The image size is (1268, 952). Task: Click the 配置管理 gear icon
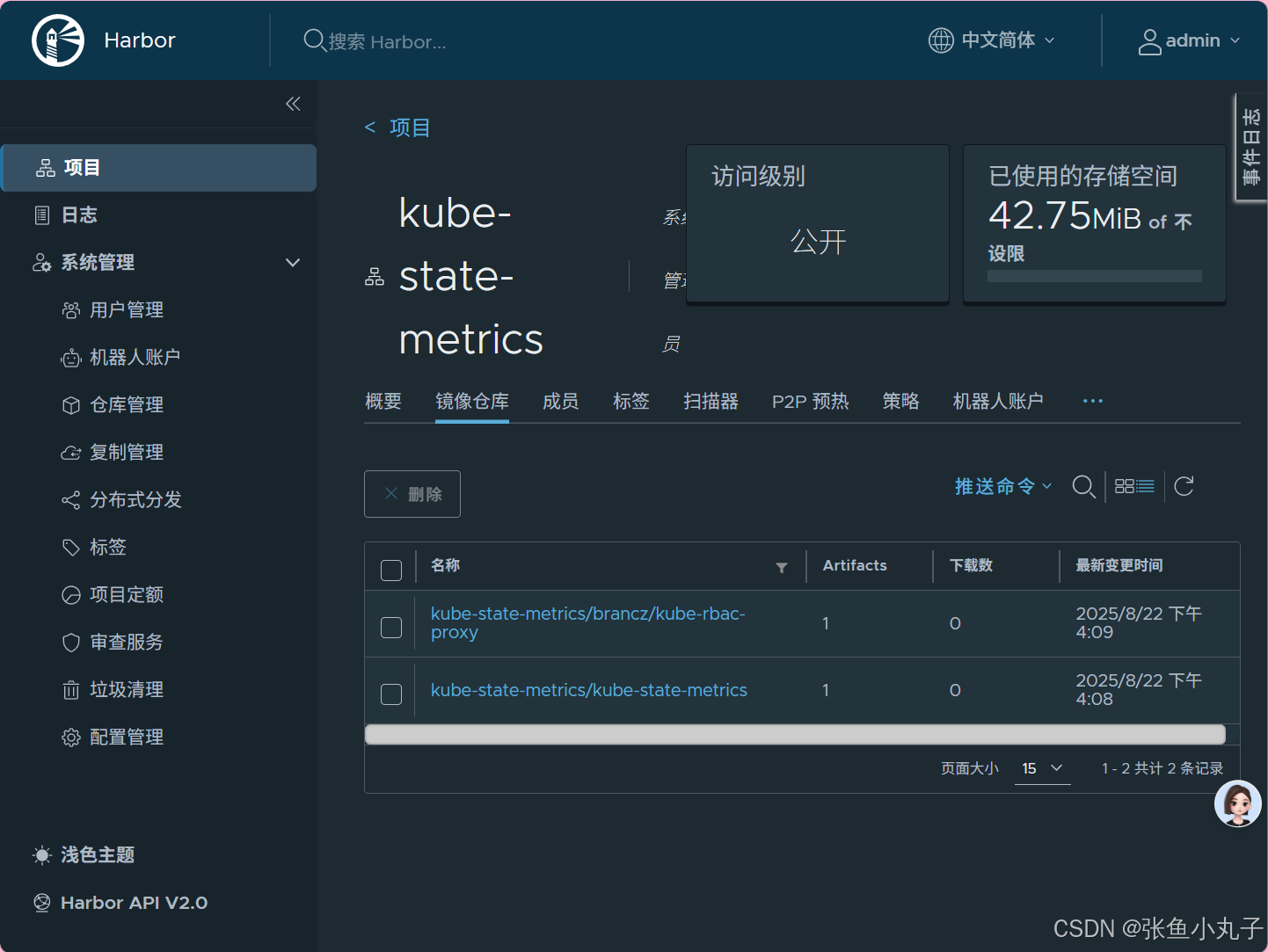point(71,738)
